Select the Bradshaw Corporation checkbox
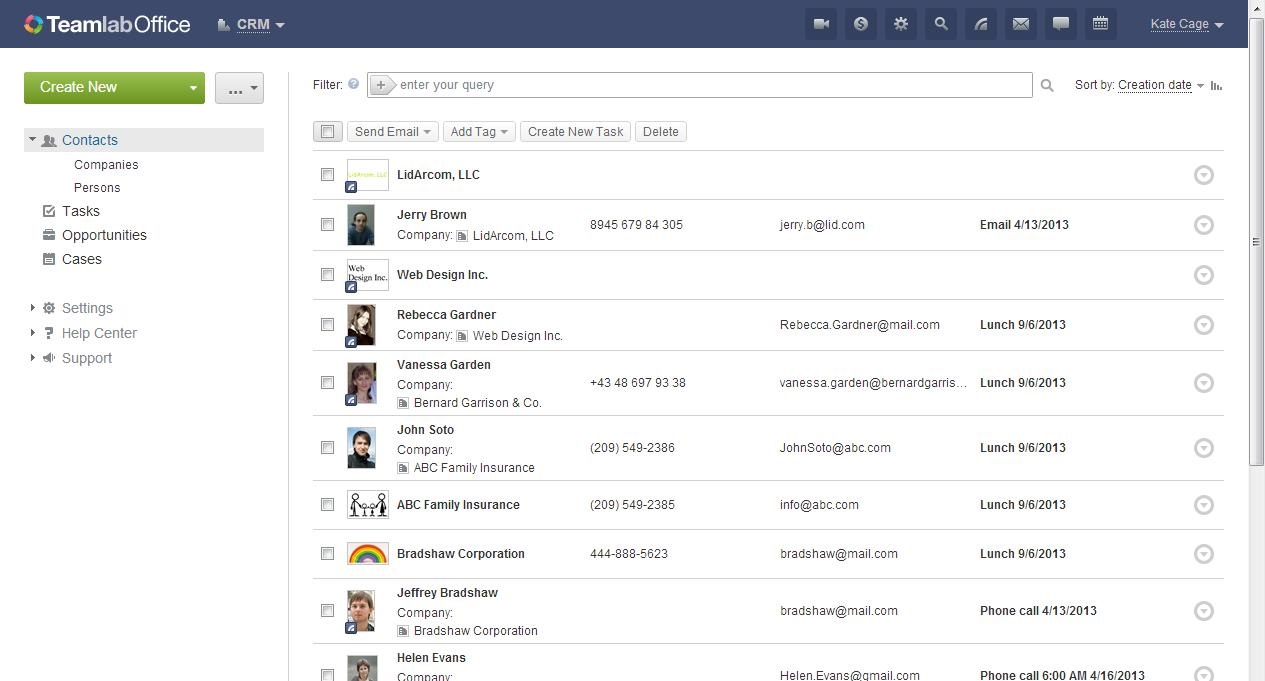This screenshot has height=681, width=1265. tap(327, 554)
